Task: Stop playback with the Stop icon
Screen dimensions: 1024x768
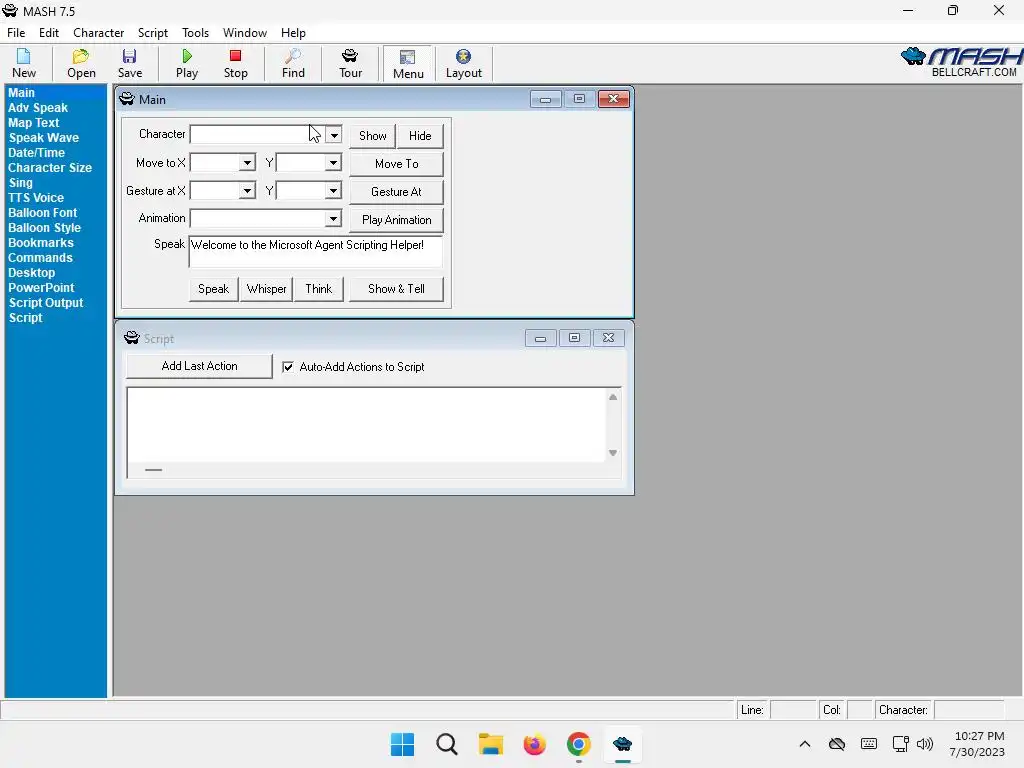Action: (x=235, y=63)
